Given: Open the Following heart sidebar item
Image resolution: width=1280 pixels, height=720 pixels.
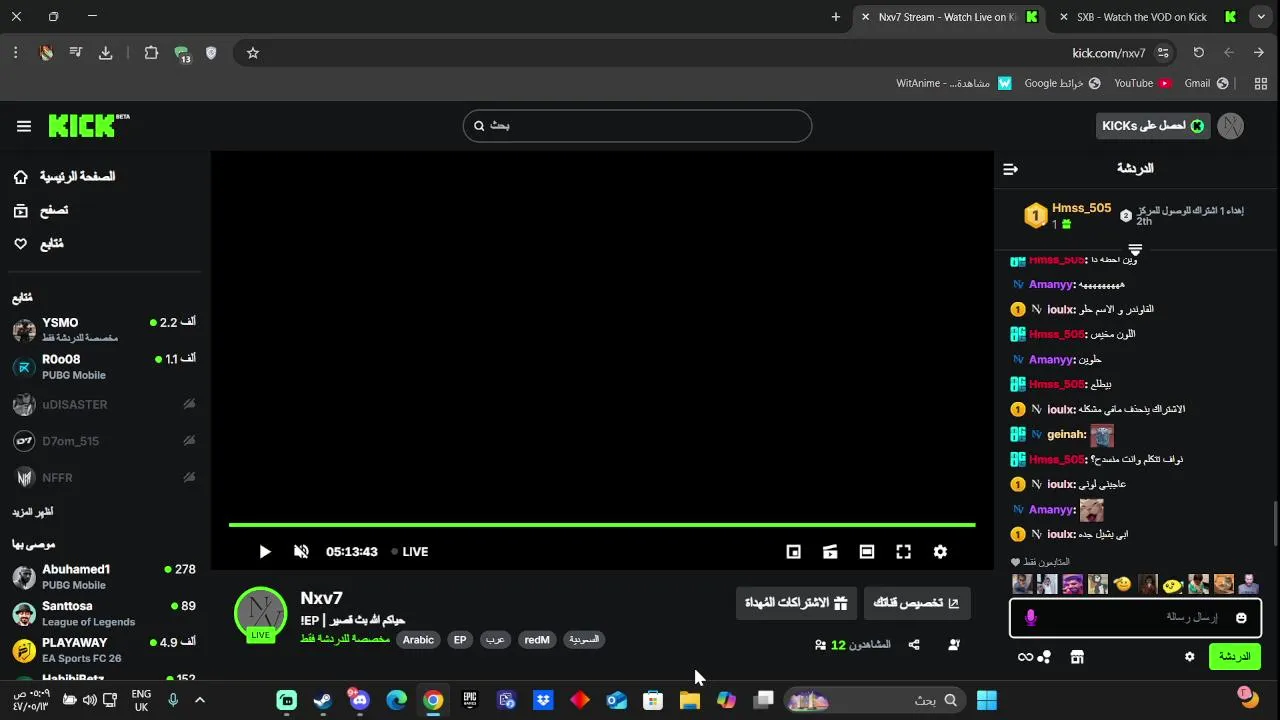Looking at the screenshot, I should (x=38, y=244).
